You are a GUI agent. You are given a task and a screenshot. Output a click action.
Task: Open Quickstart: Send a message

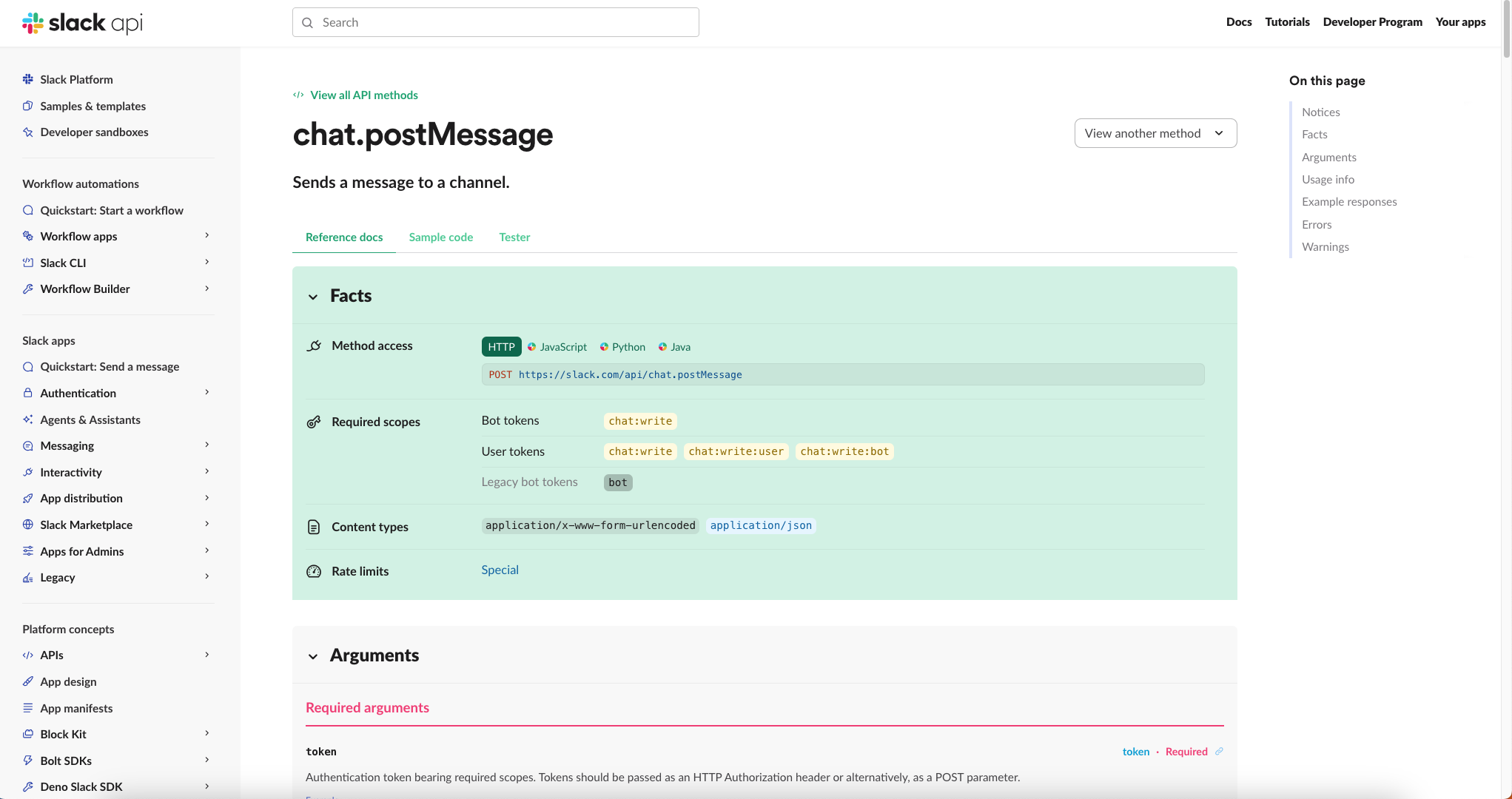[110, 366]
